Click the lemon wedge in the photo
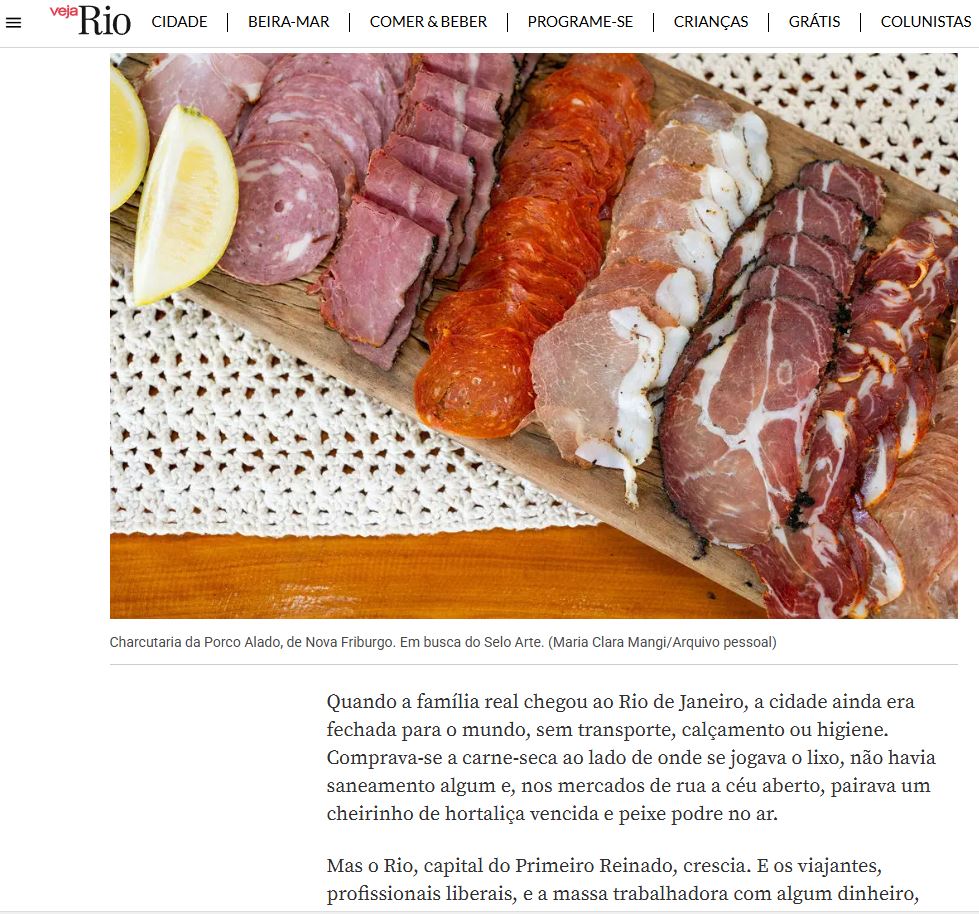 [x=184, y=206]
